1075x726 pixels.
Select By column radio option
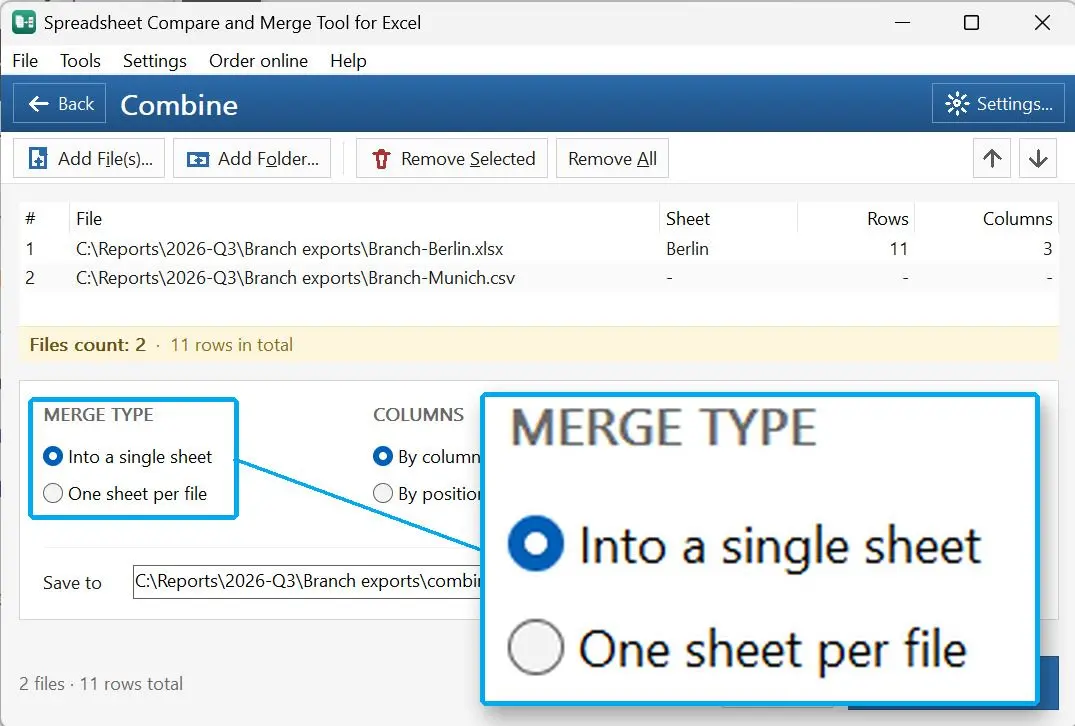[x=426, y=457]
